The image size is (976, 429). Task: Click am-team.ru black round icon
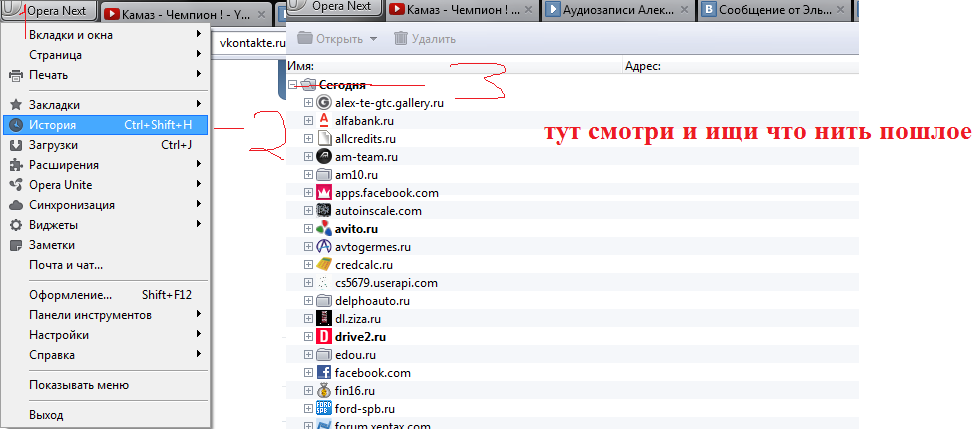click(324, 157)
